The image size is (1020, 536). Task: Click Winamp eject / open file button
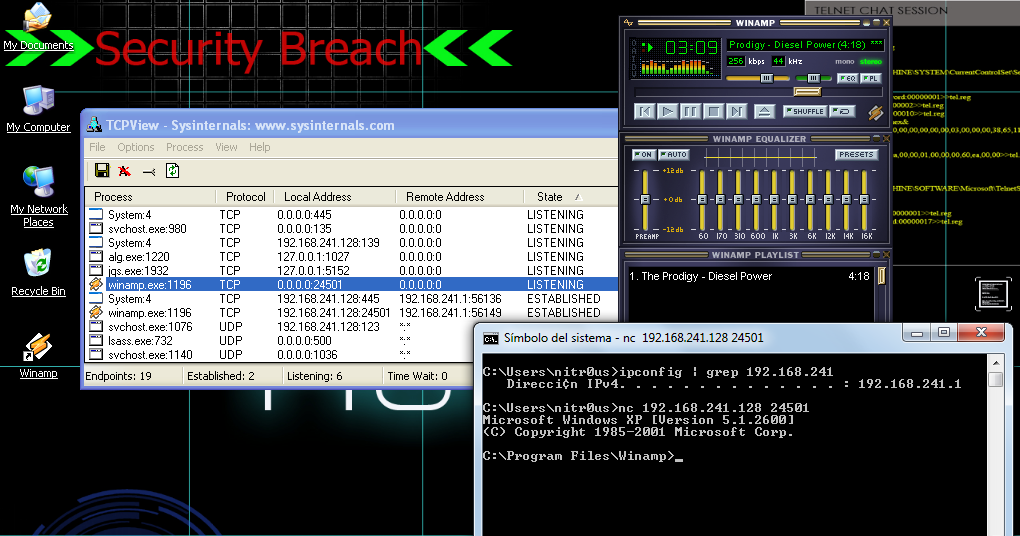click(764, 112)
